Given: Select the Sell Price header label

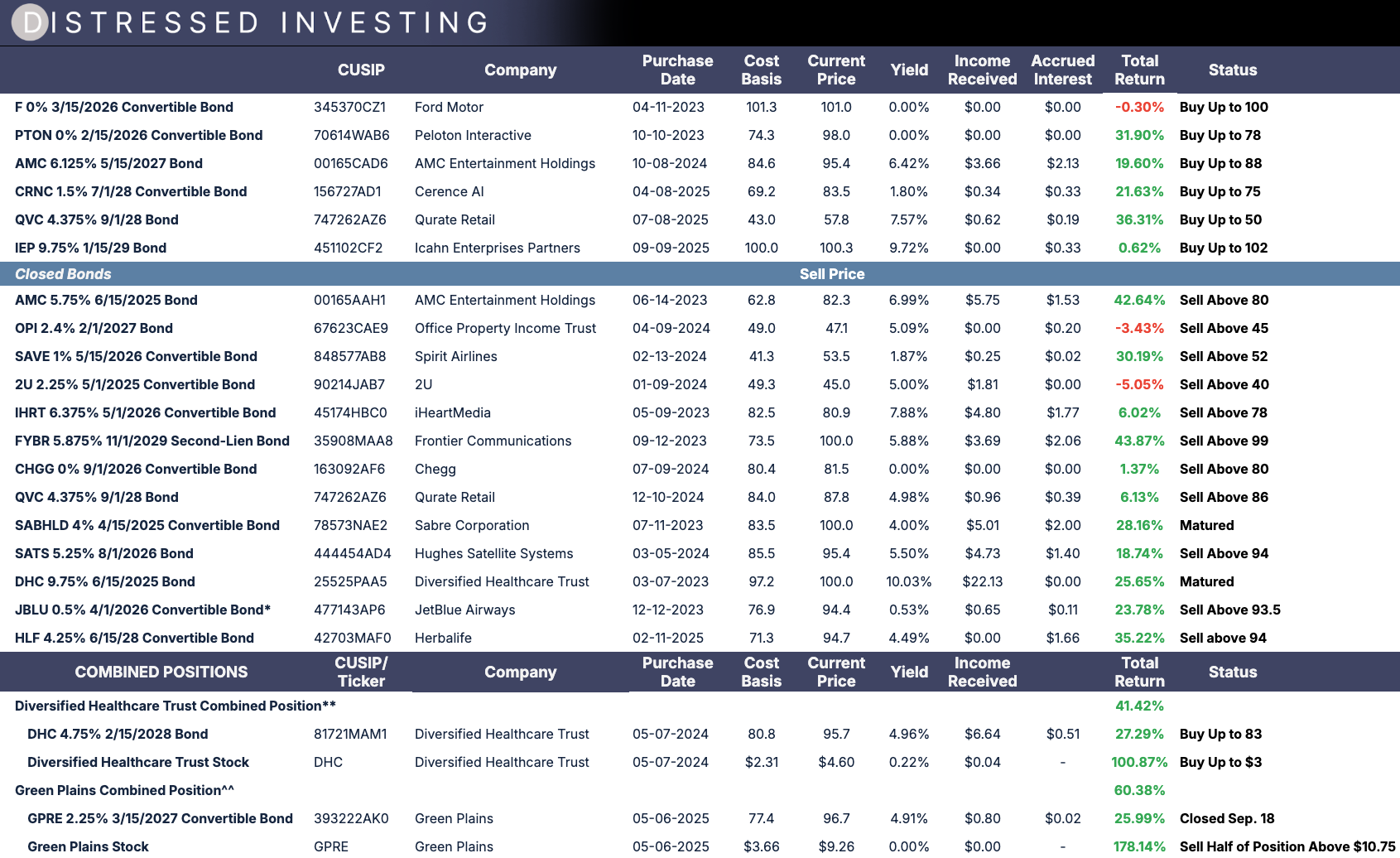Looking at the screenshot, I should [x=832, y=274].
